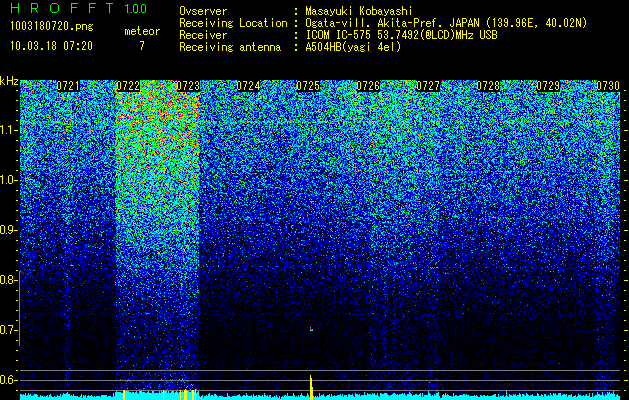Screen dimensions: 629x400
Task: Click the 0722 time marker
Action: coord(128,86)
